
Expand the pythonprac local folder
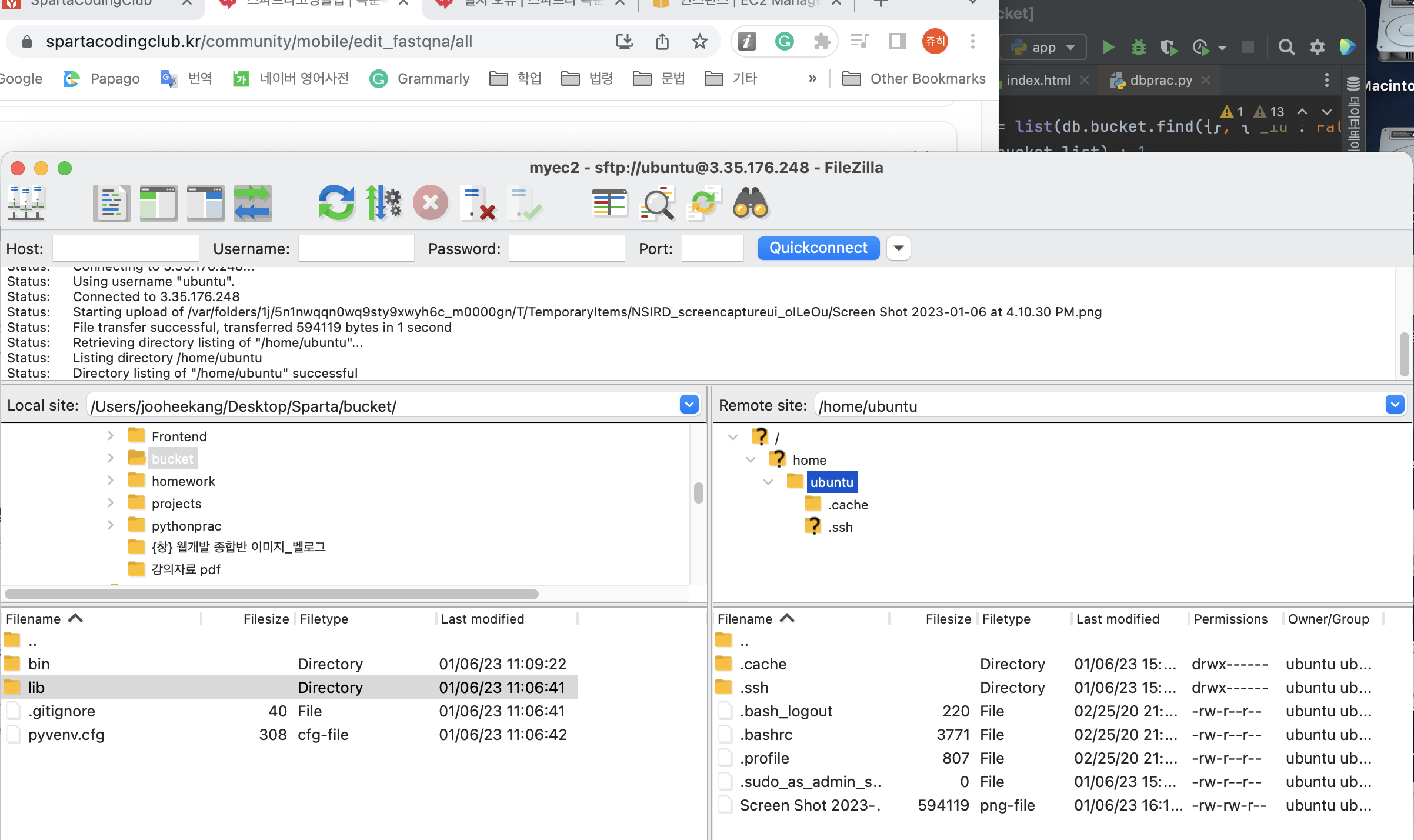(x=110, y=525)
